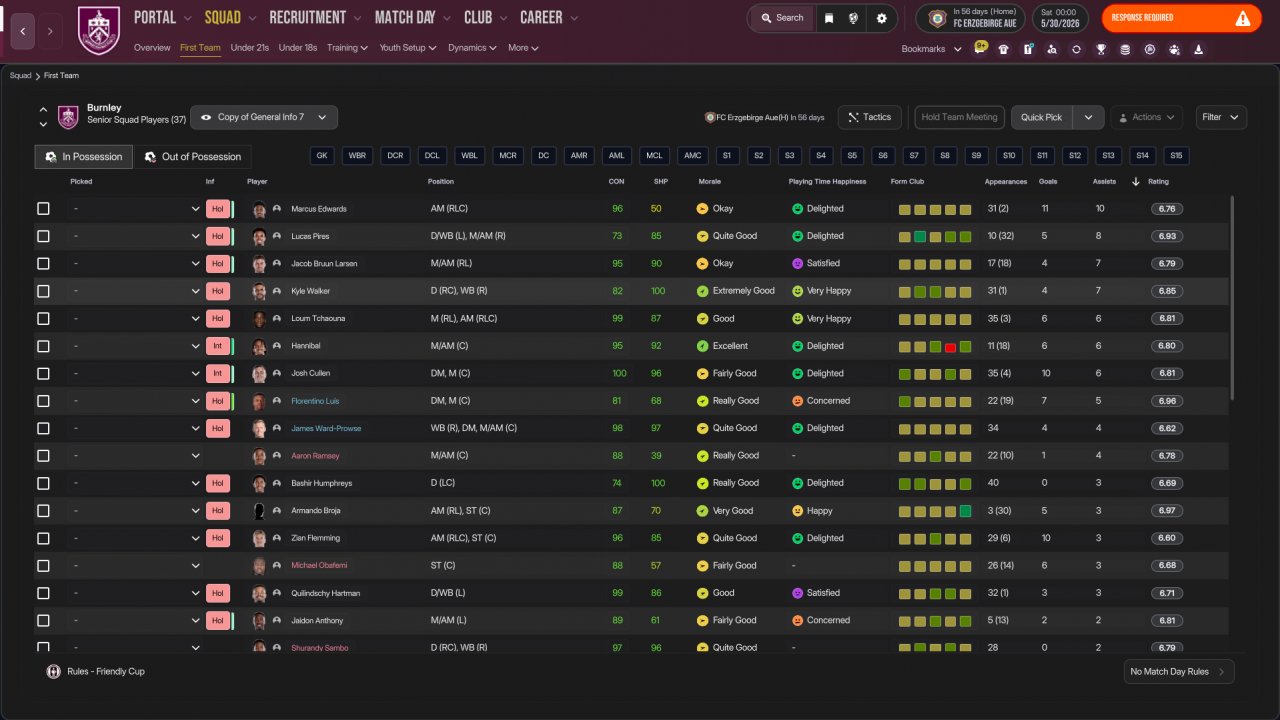
Task: Open the tactics board shortcut icon
Action: tap(1028, 49)
